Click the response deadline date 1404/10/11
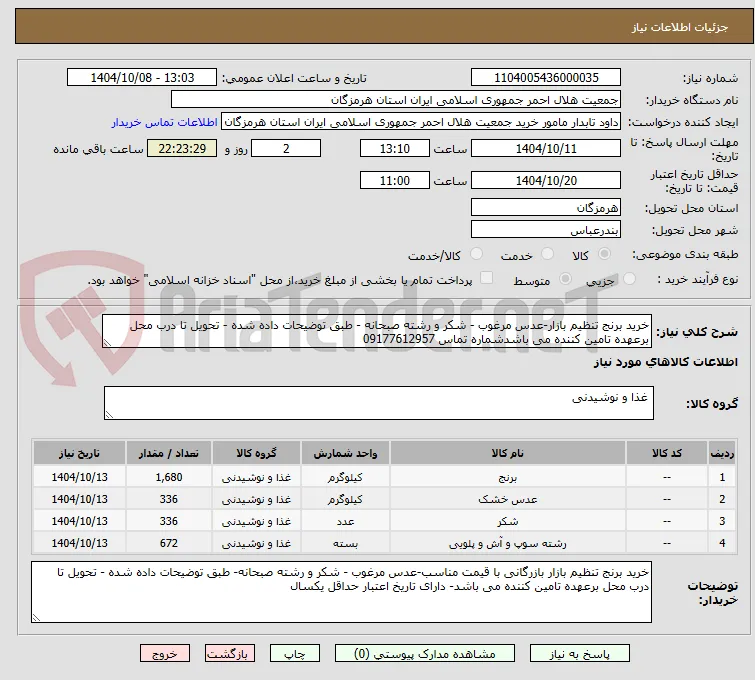 click(546, 148)
